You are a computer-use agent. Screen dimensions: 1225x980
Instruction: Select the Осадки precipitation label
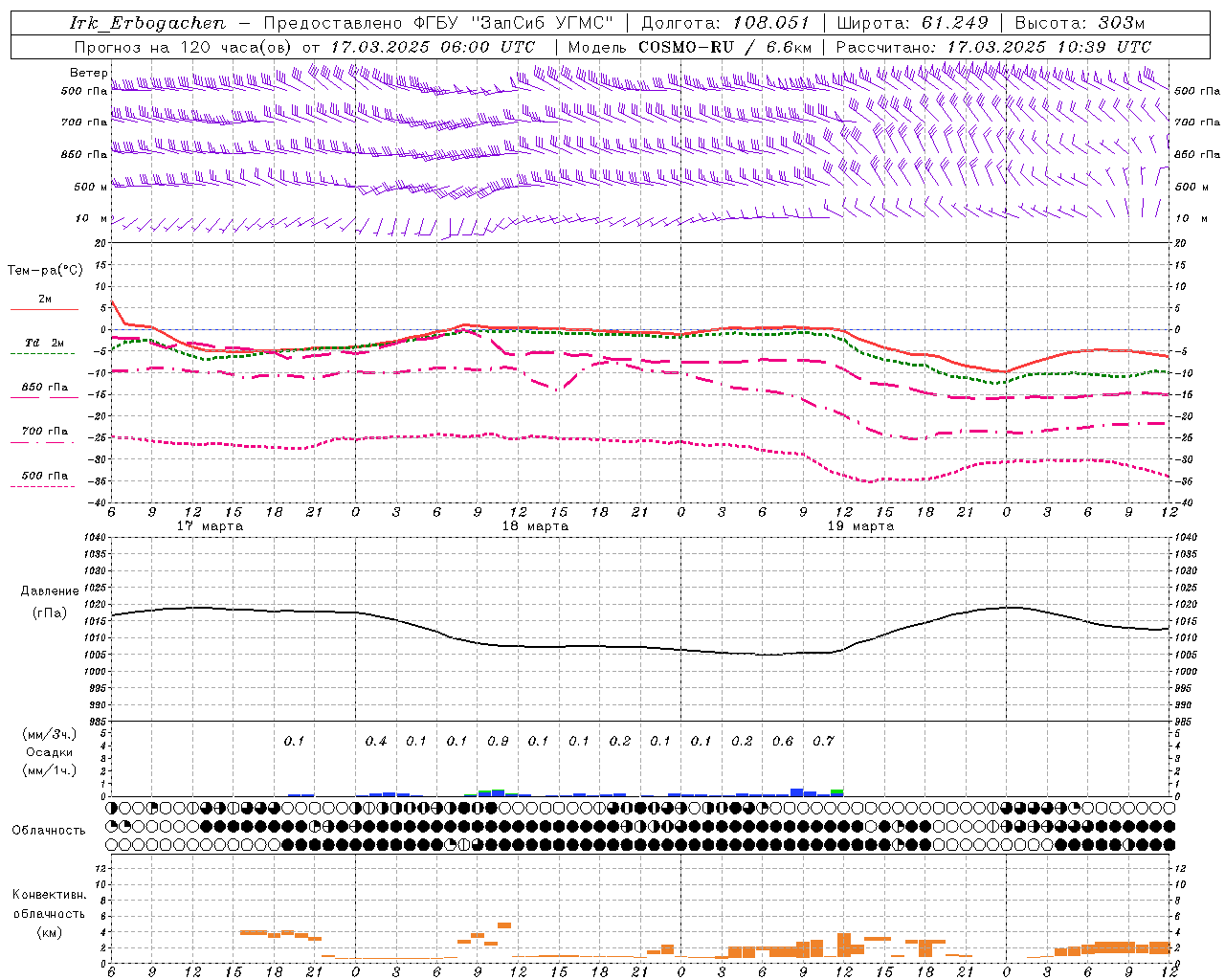pyautogui.click(x=50, y=752)
